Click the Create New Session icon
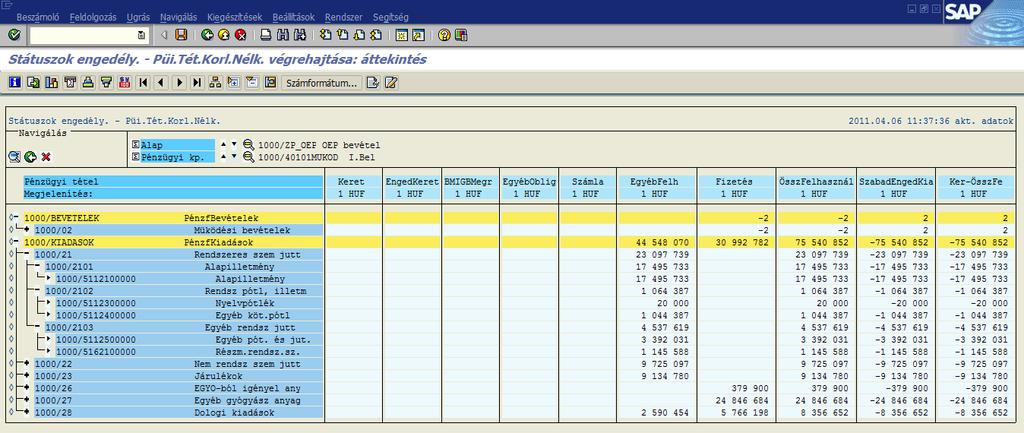Screen dimensions: 1024x433 point(402,35)
